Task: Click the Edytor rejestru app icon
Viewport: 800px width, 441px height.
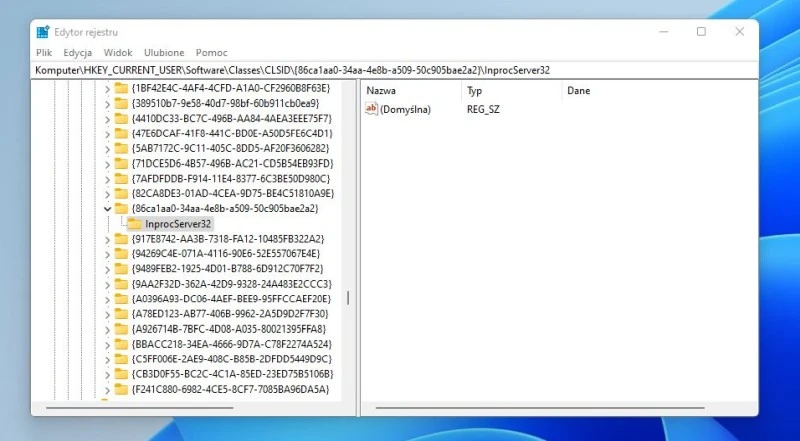Action: pyautogui.click(x=43, y=32)
